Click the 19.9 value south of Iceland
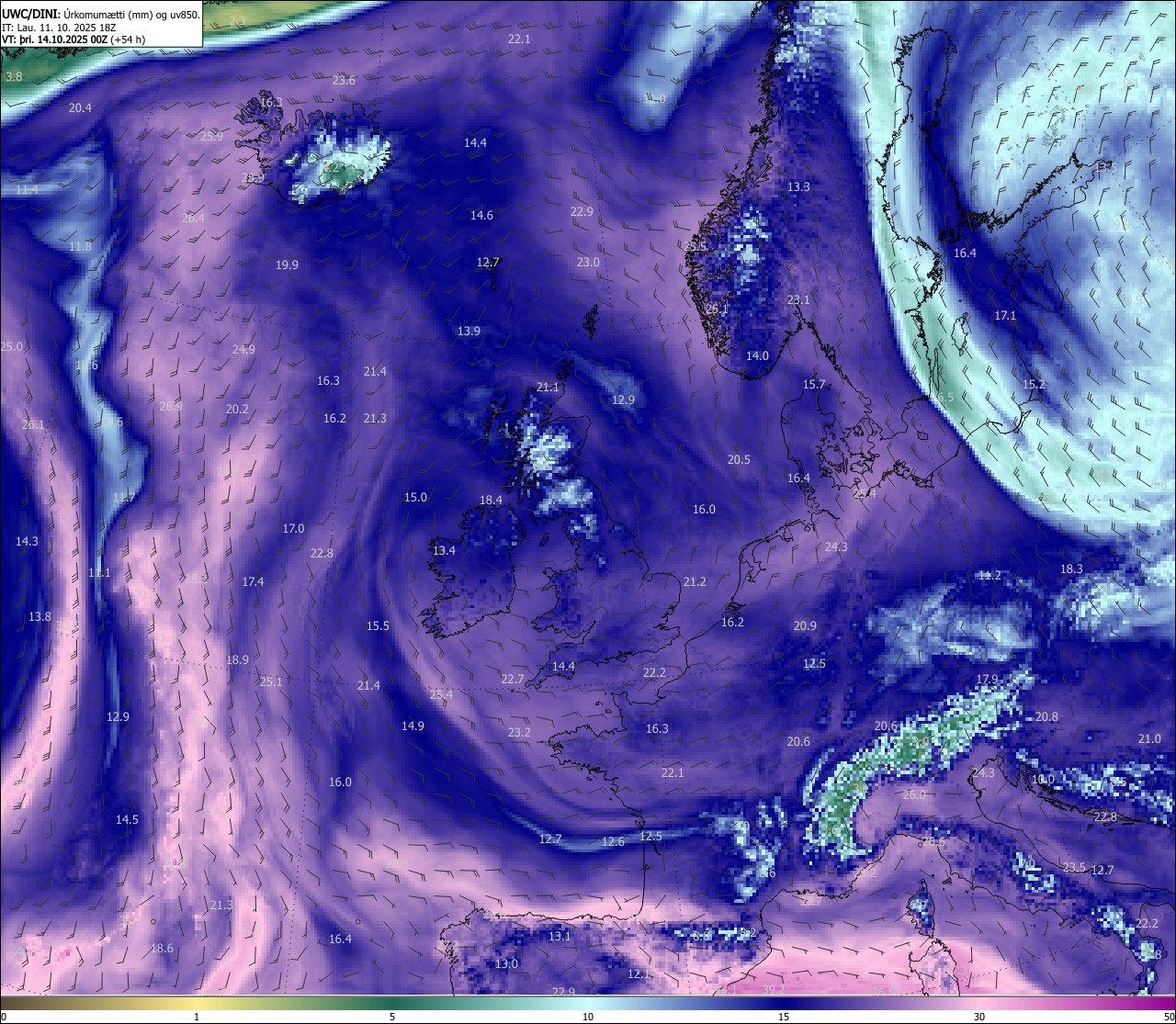This screenshot has width=1176, height=1024. [287, 265]
